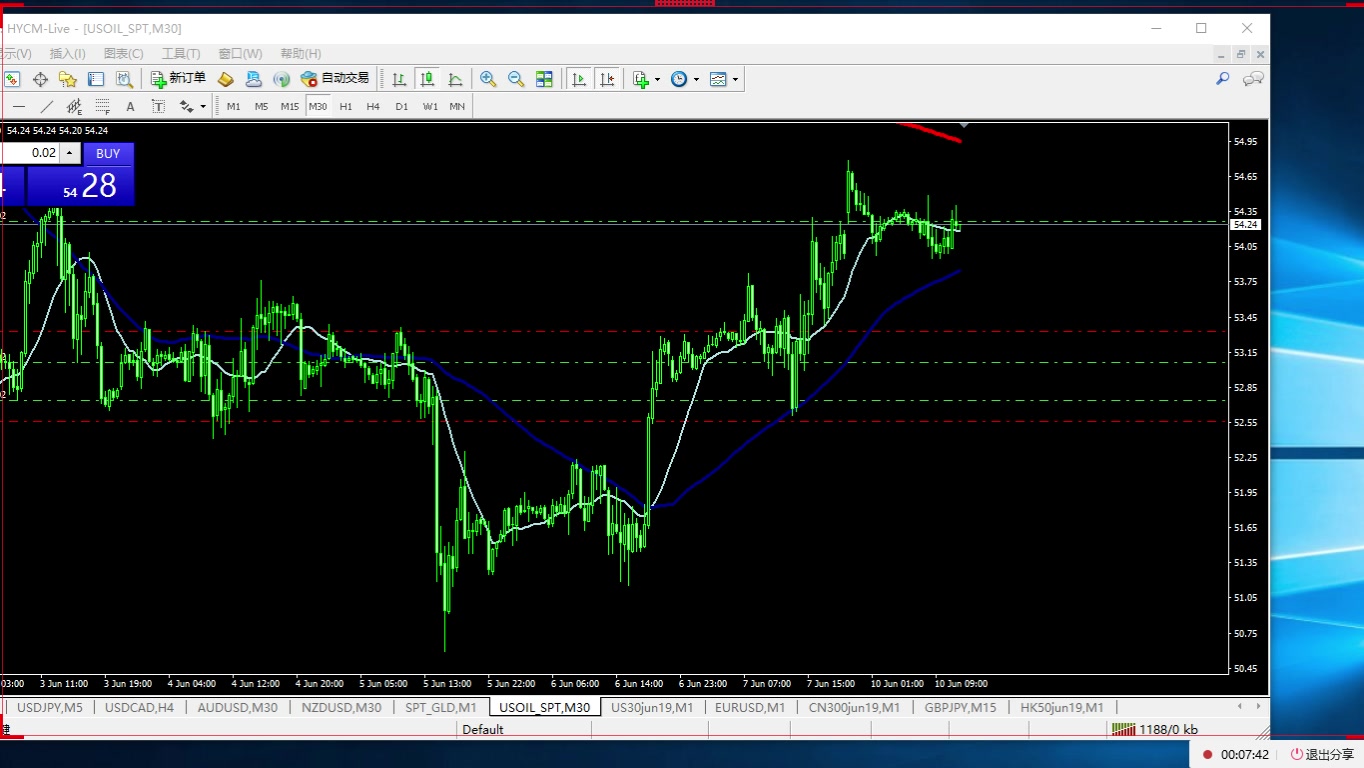Screen dimensions: 1364x768
Task: Switch timeframe to W1
Action: [x=430, y=106]
